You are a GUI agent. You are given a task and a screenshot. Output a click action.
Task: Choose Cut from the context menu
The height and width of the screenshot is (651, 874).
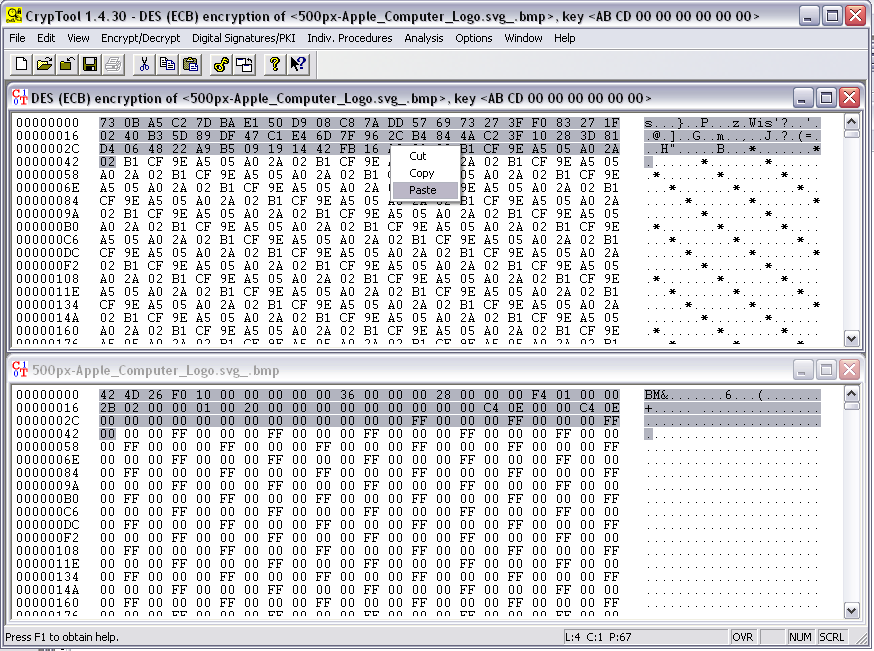coord(425,156)
